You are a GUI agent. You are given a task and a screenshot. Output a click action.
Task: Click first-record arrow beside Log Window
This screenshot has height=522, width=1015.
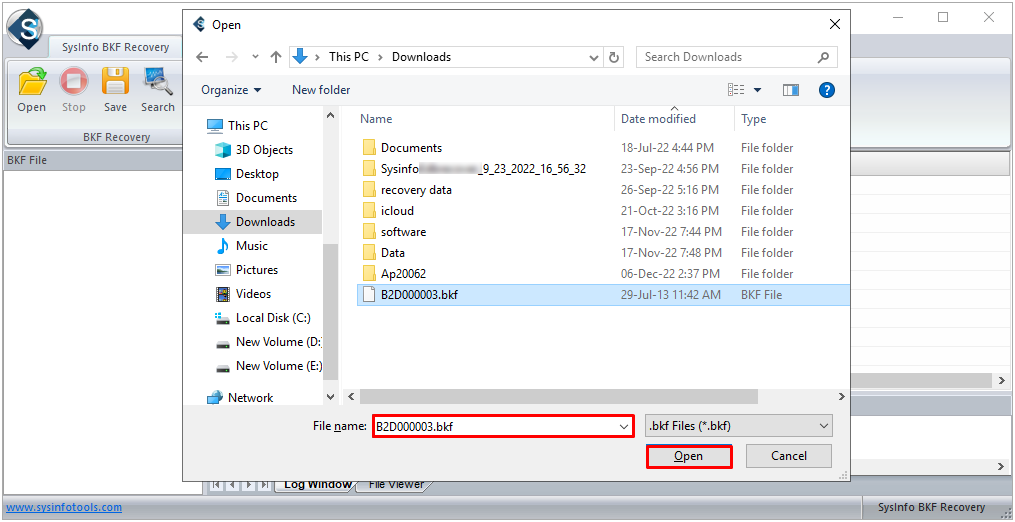[217, 484]
